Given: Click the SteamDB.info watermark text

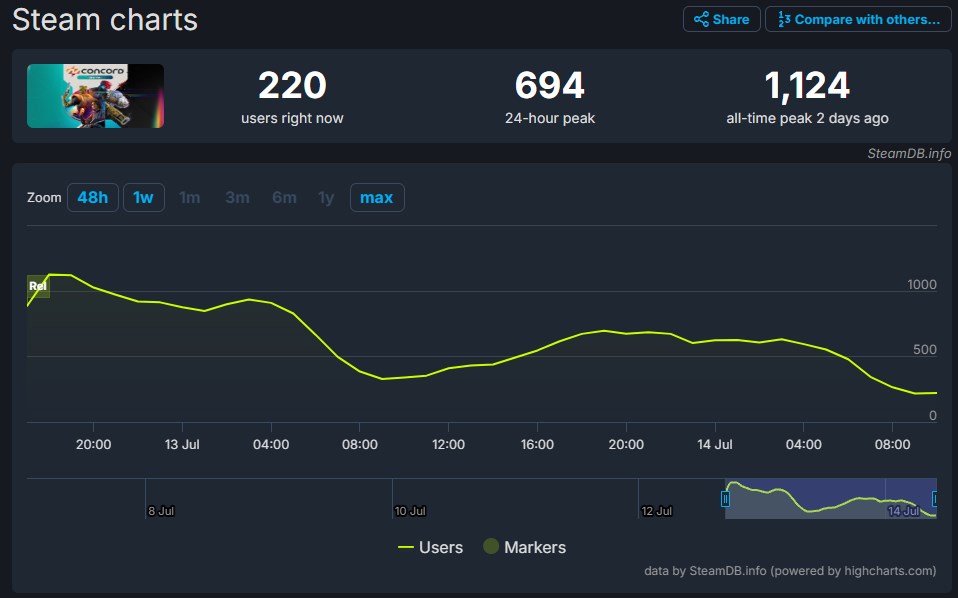Looking at the screenshot, I should [908, 153].
